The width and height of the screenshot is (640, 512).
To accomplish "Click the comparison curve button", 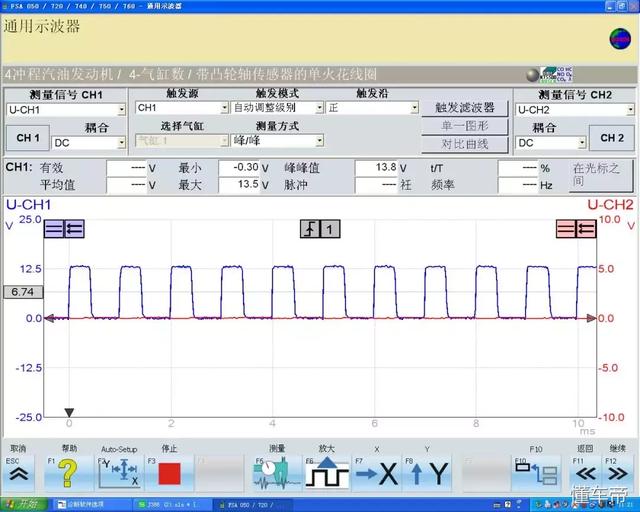I will point(465,144).
